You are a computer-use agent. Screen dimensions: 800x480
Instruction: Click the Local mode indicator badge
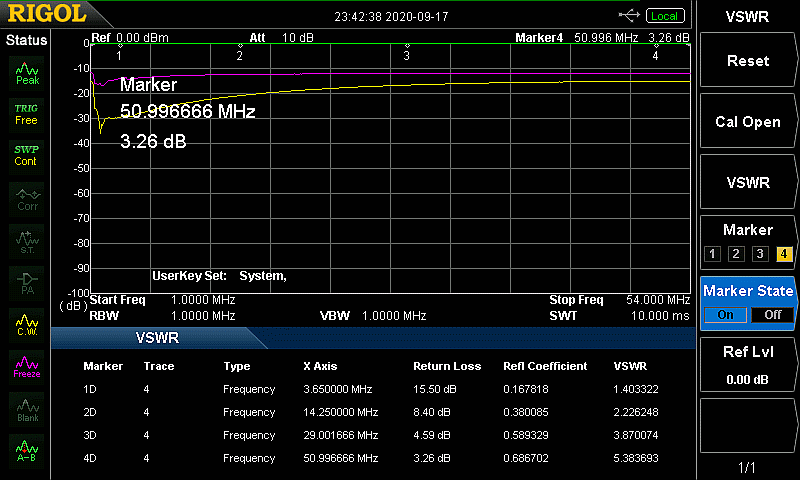coord(663,16)
